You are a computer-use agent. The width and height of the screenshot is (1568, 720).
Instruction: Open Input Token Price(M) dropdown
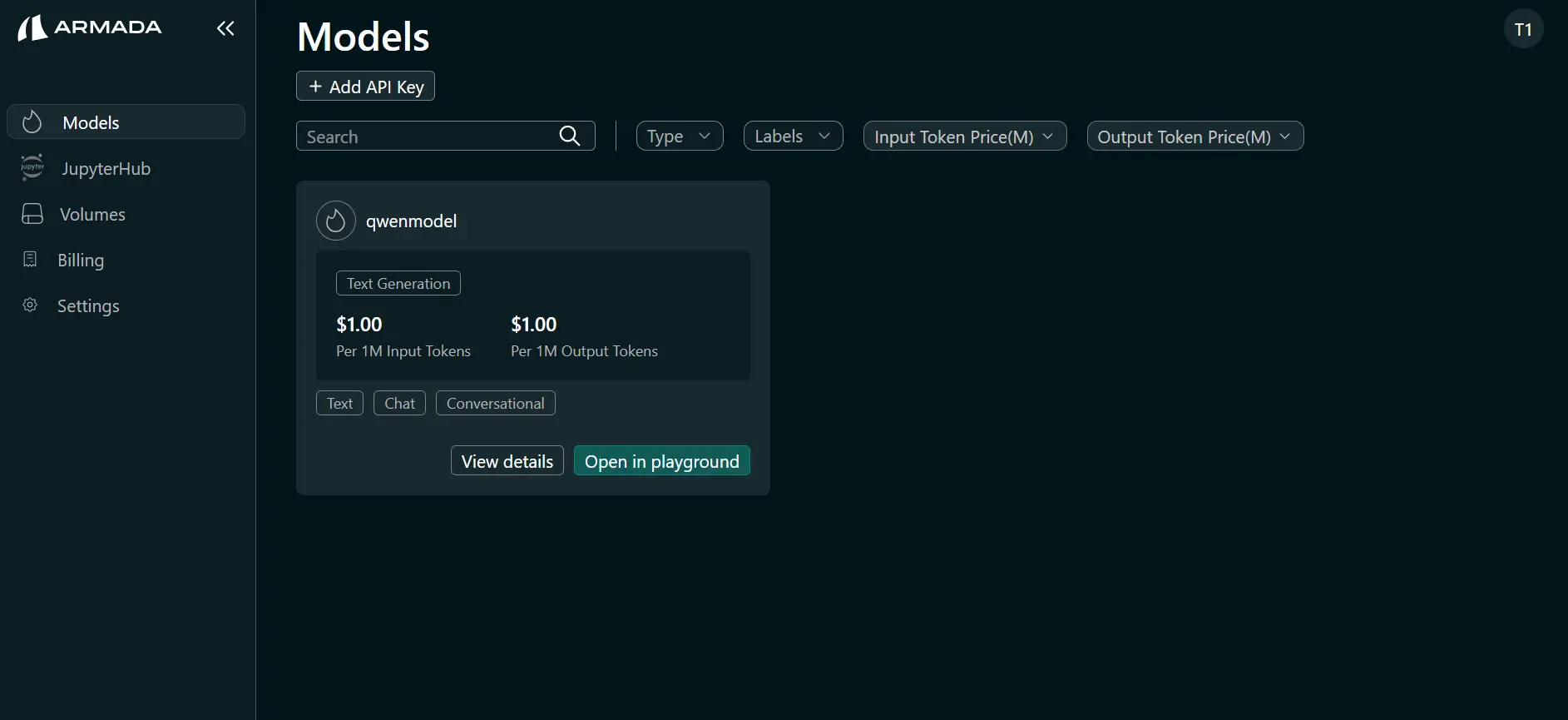coord(965,136)
